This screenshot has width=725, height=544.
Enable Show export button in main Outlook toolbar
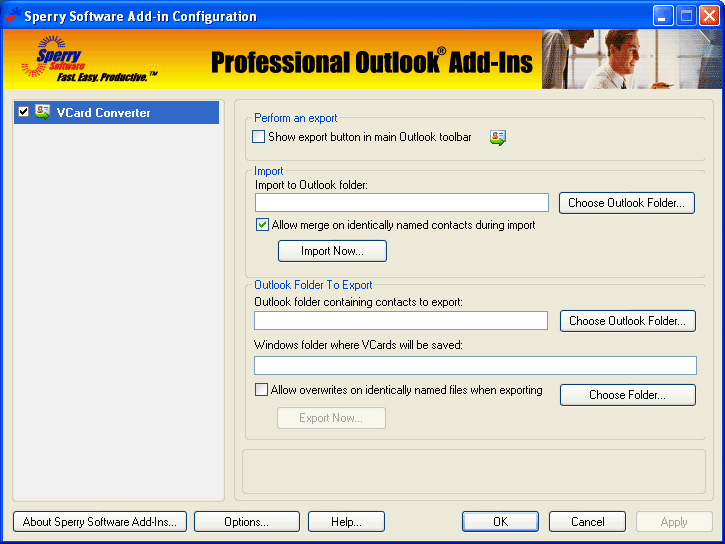tap(258, 137)
